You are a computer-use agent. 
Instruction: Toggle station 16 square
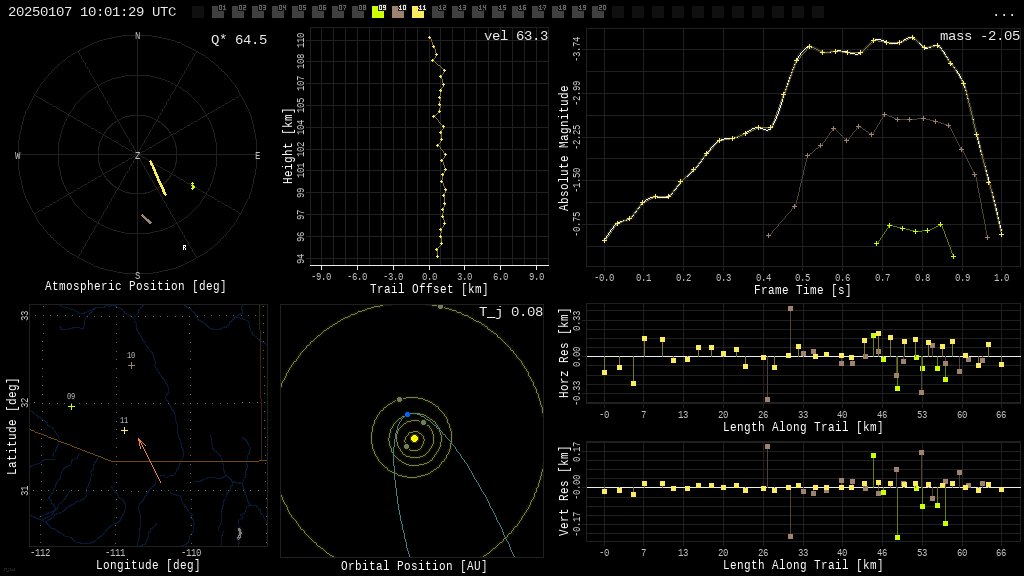518,12
